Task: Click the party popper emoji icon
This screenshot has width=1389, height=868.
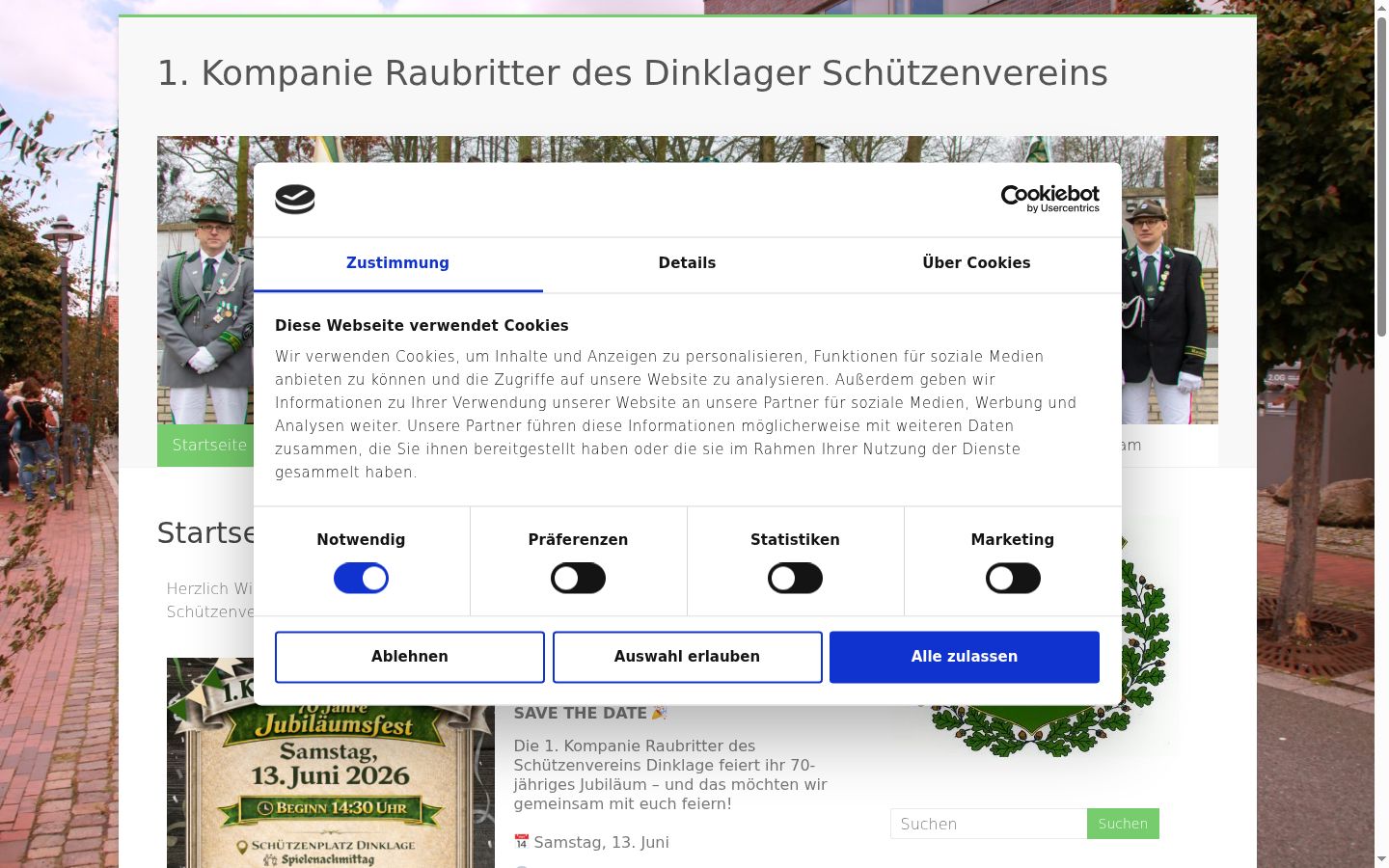Action: 660,713
